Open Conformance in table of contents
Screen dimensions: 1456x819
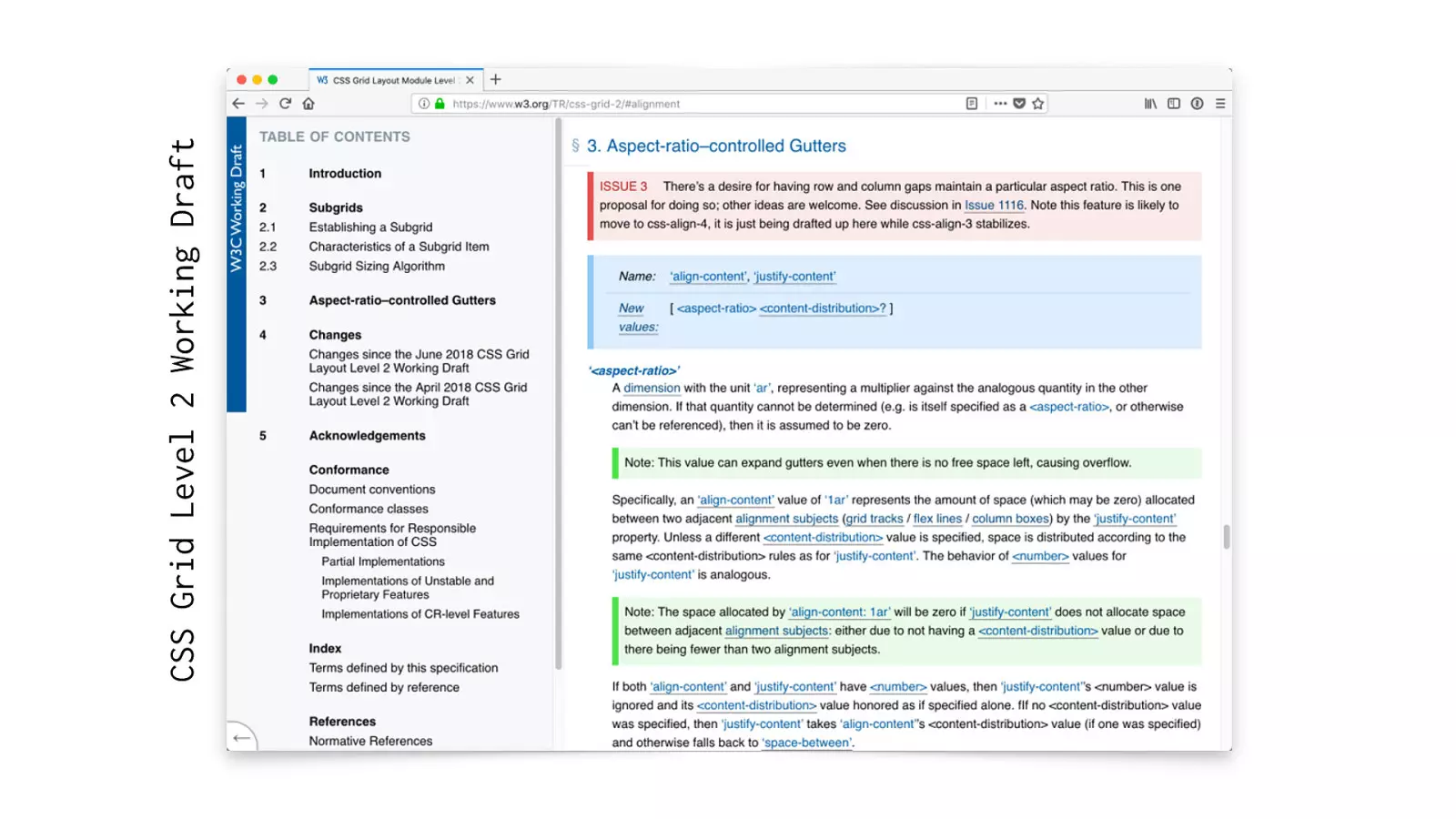tap(349, 470)
